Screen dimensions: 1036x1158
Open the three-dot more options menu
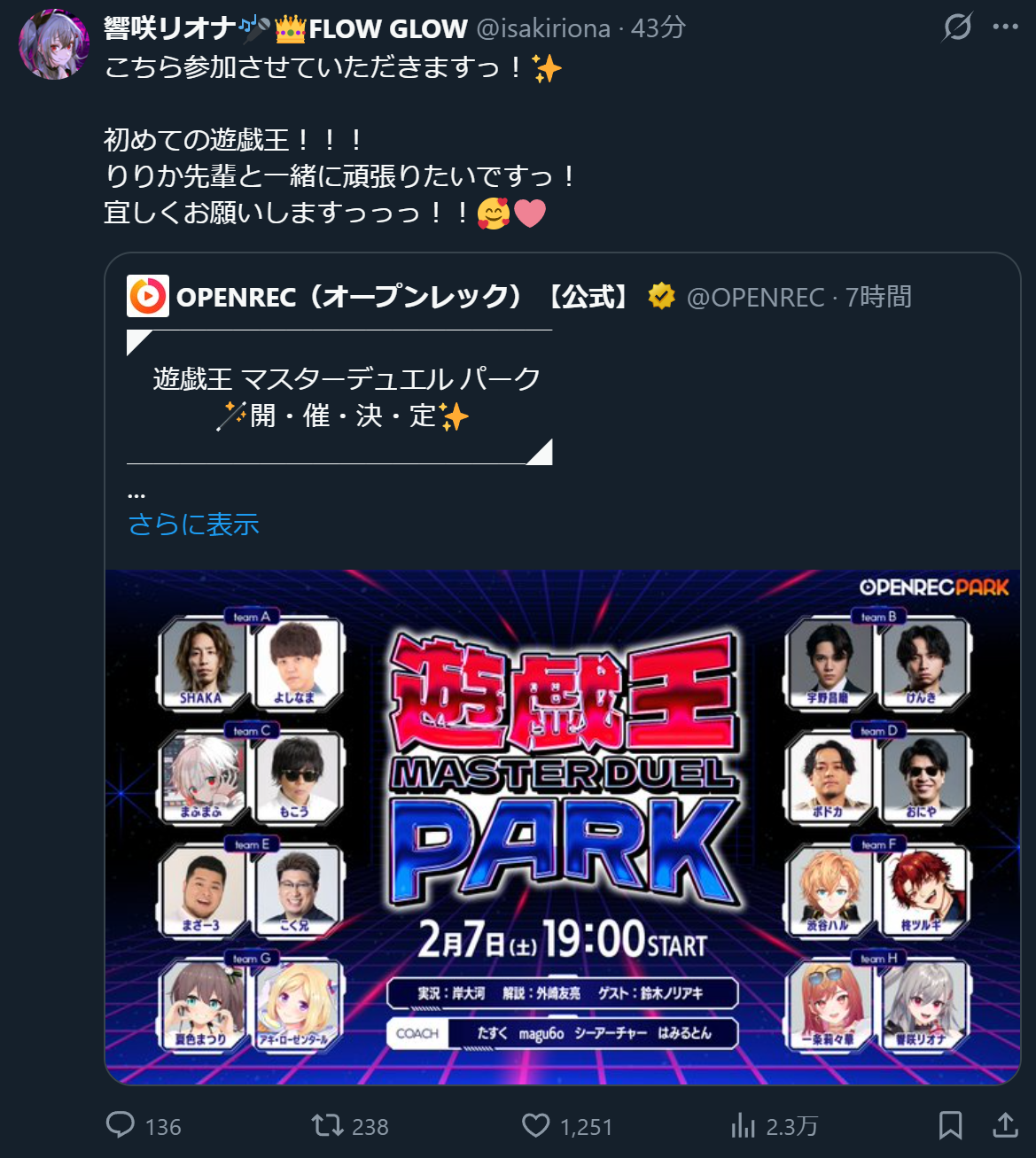[x=1005, y=27]
